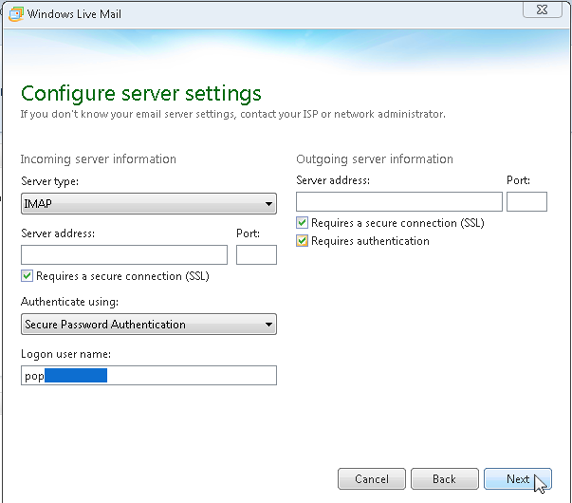
Task: Click the incoming Server address field
Action: tap(124, 255)
